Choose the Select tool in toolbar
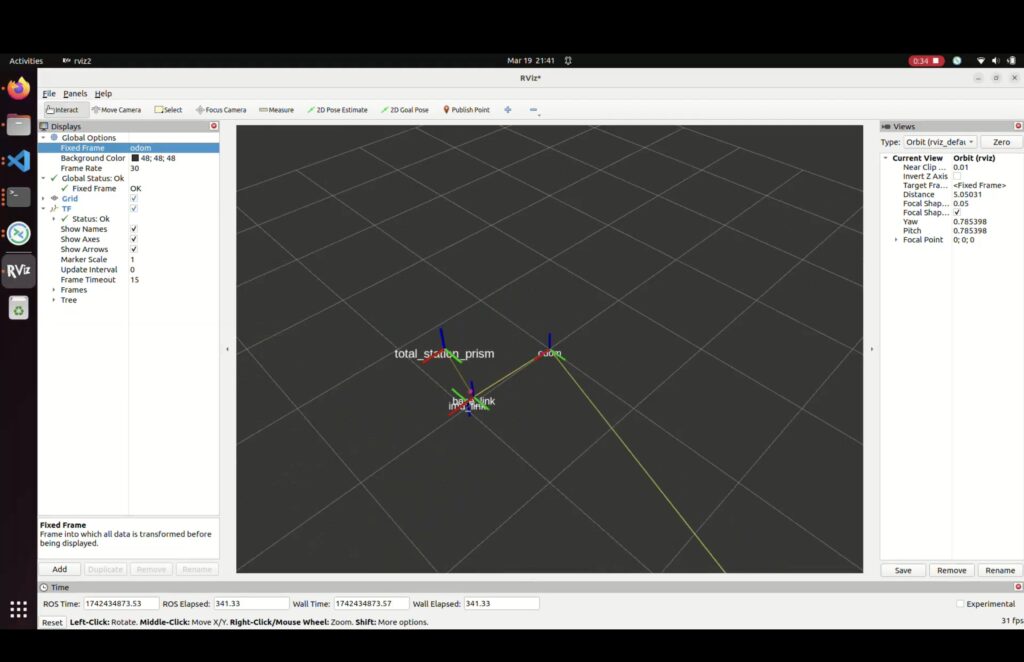 168,110
